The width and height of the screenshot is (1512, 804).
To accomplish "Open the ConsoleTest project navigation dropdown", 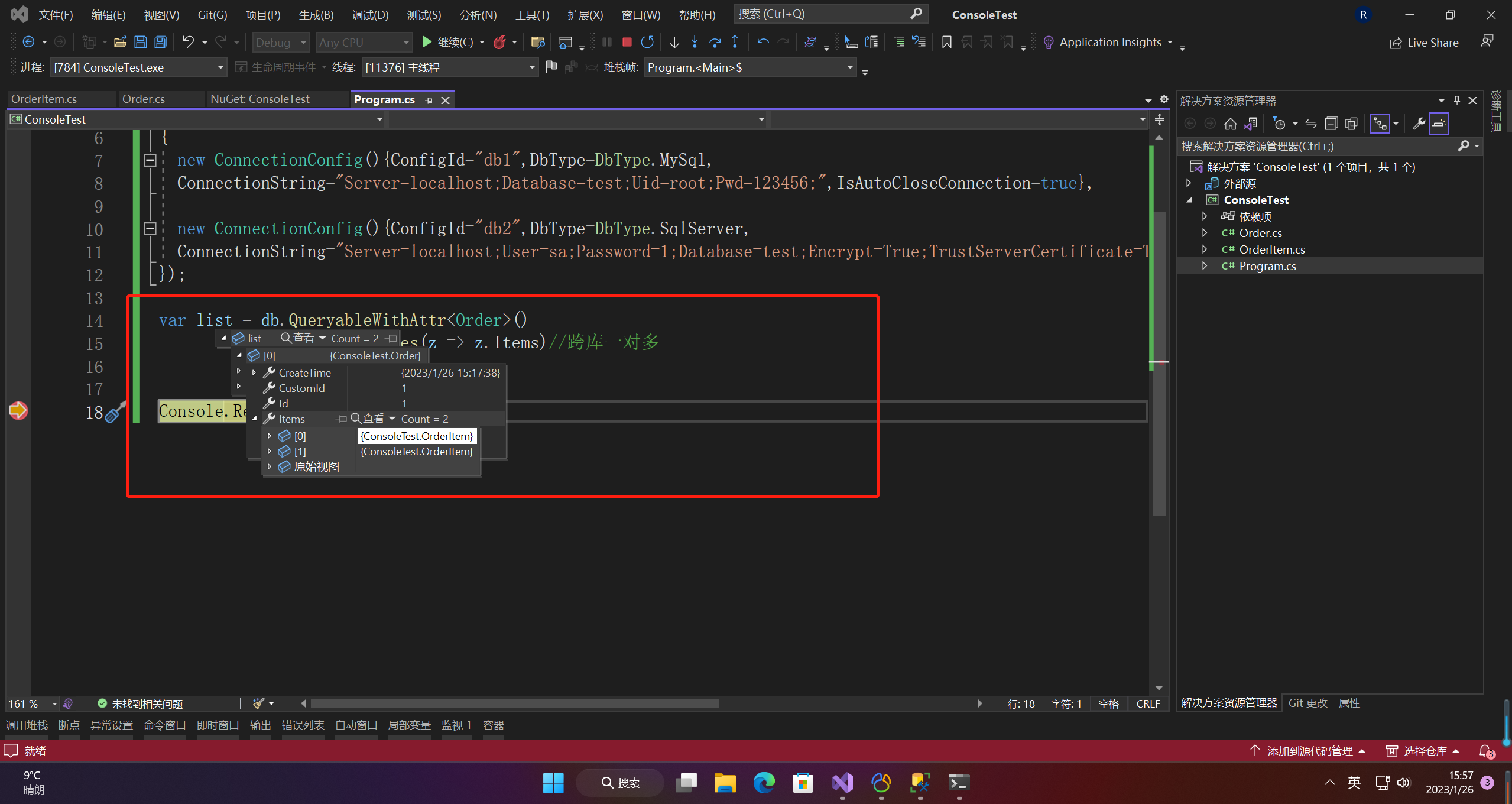I will pos(379,119).
